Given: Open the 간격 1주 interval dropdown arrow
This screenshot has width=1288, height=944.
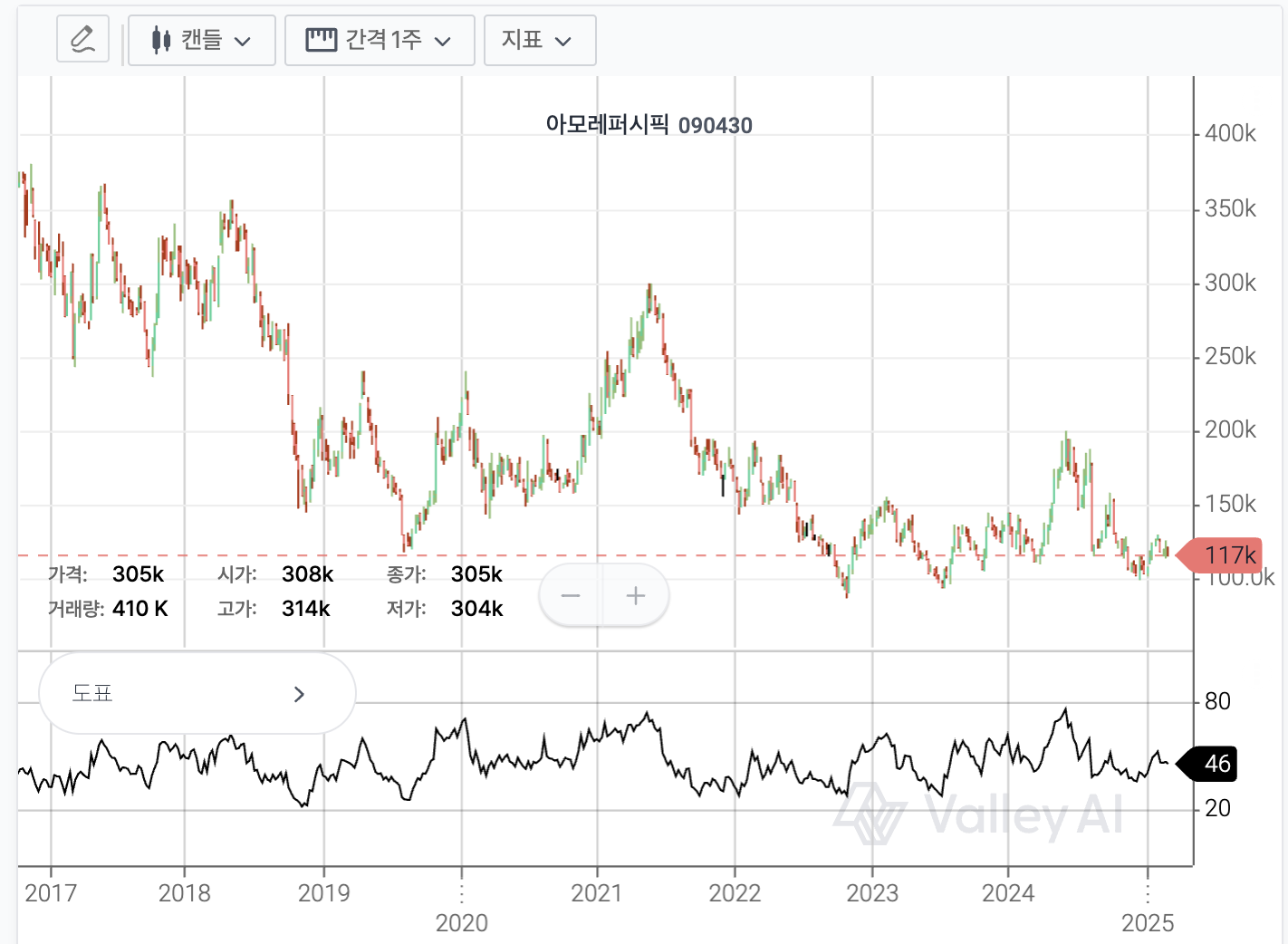Looking at the screenshot, I should [443, 42].
